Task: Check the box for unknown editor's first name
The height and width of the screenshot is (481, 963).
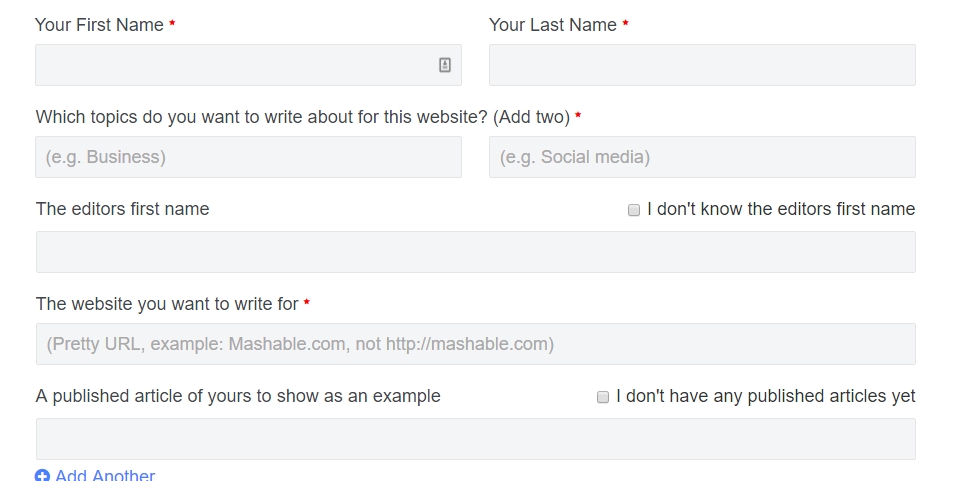Action: click(634, 210)
